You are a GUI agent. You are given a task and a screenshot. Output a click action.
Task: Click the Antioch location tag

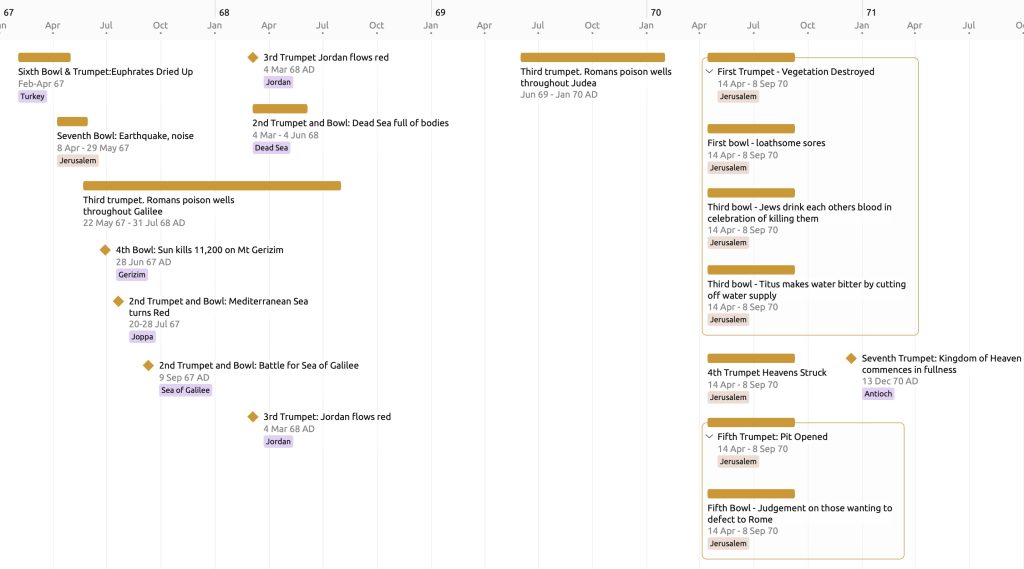[x=878, y=394]
